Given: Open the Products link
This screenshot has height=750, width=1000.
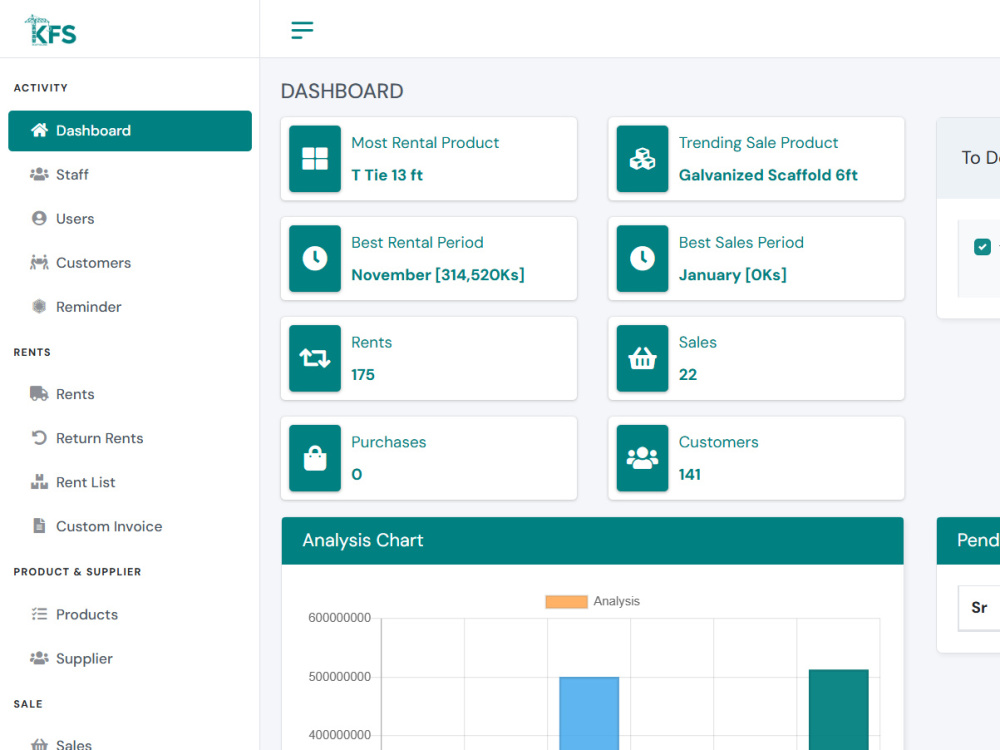Looking at the screenshot, I should 130,614.
